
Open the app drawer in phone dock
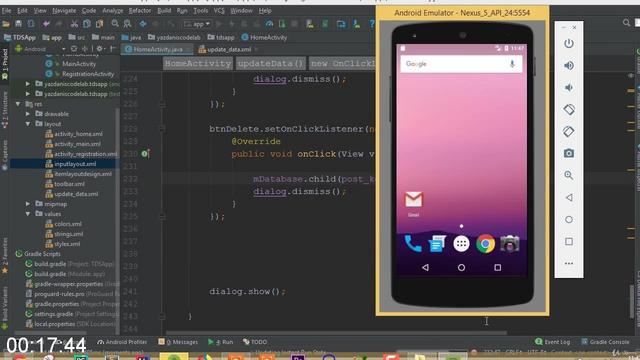461,244
